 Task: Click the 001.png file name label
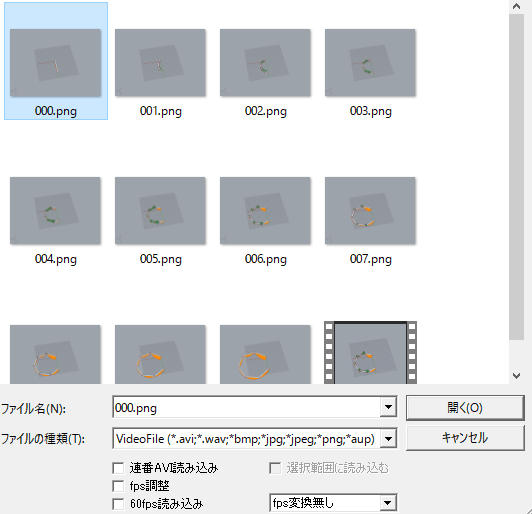pyautogui.click(x=160, y=111)
